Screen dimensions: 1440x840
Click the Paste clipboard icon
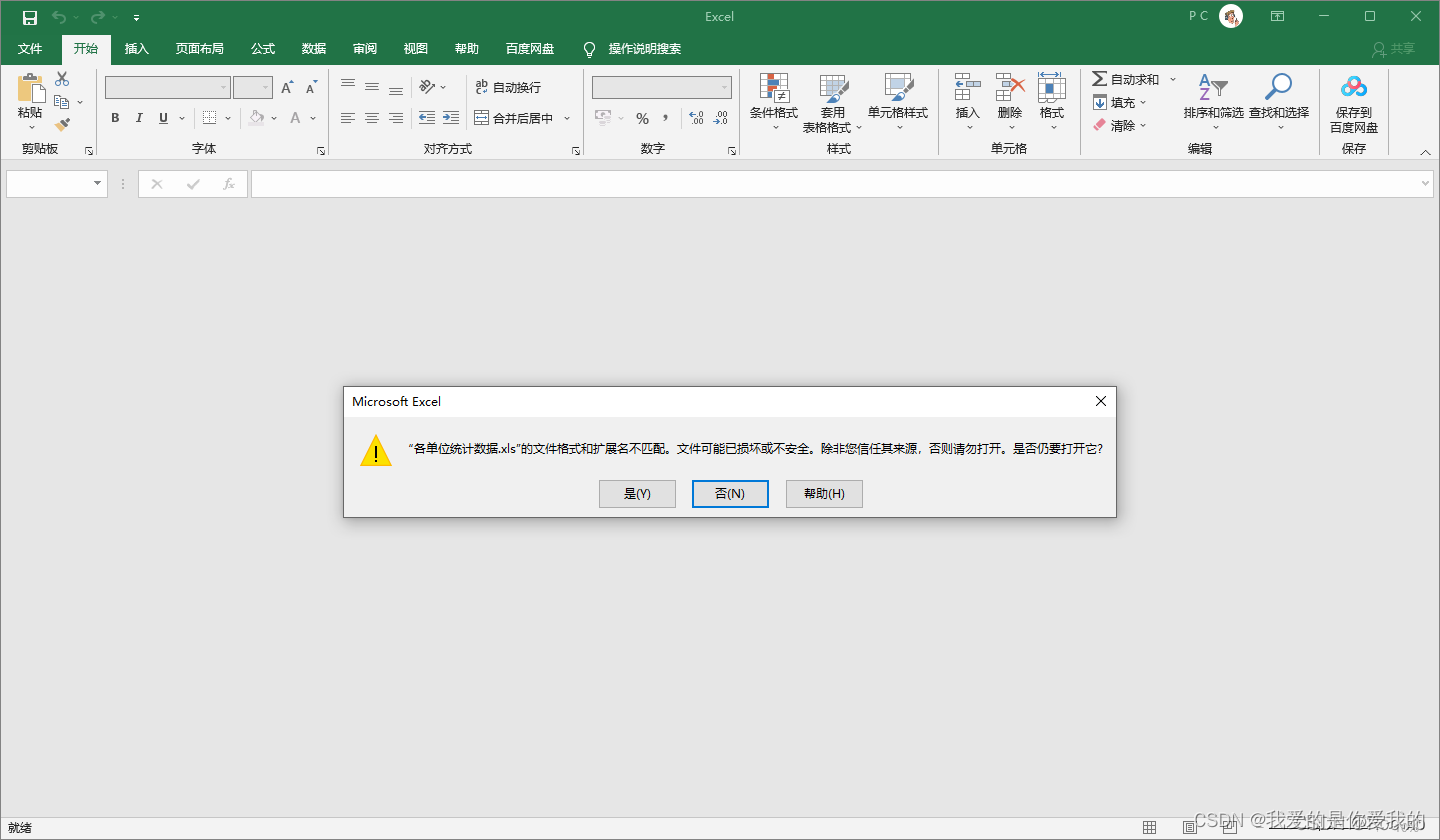point(31,90)
